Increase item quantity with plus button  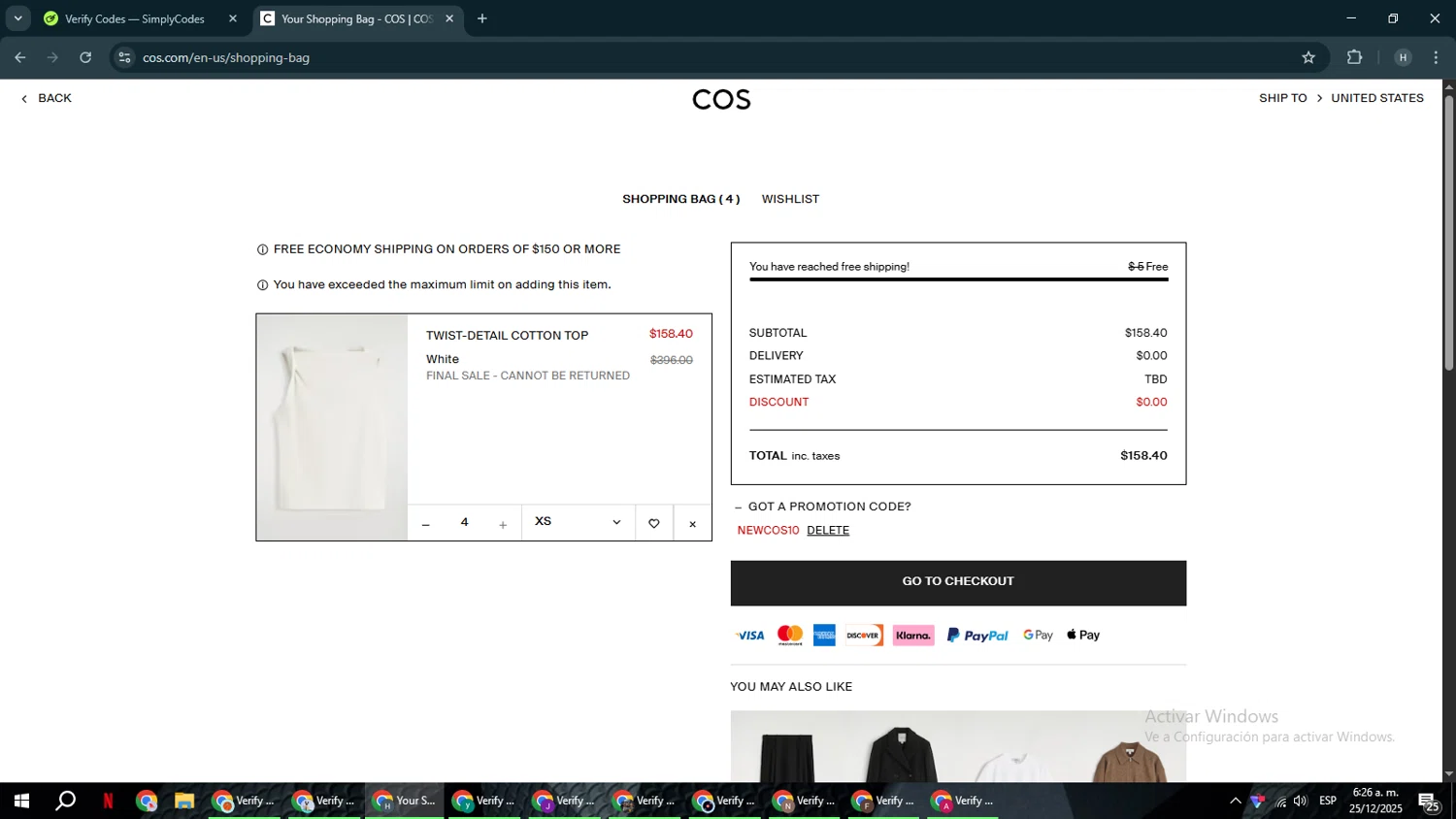click(503, 524)
